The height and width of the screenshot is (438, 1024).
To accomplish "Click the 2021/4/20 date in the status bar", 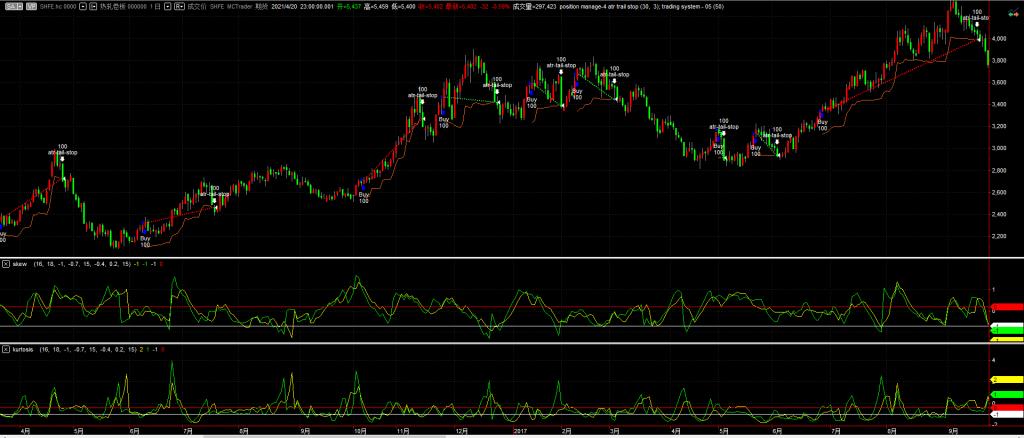I will [x=284, y=6].
